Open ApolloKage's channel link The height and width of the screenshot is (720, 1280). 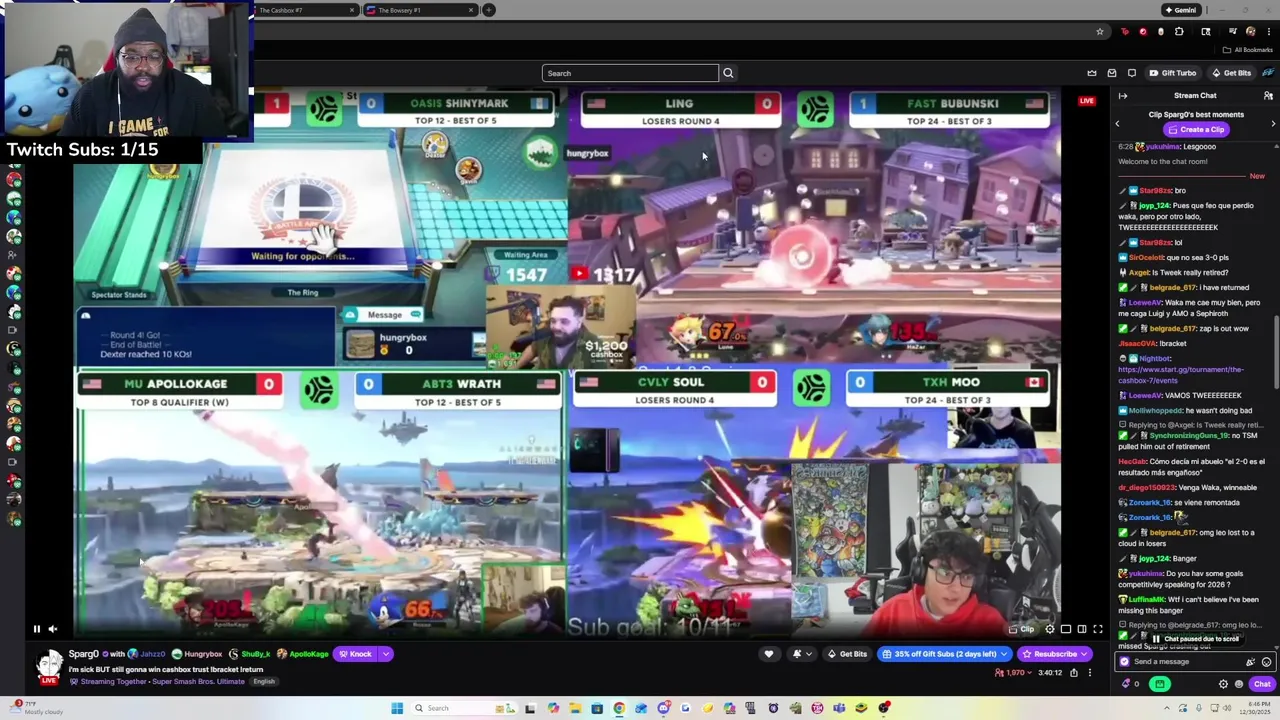pyautogui.click(x=301, y=654)
